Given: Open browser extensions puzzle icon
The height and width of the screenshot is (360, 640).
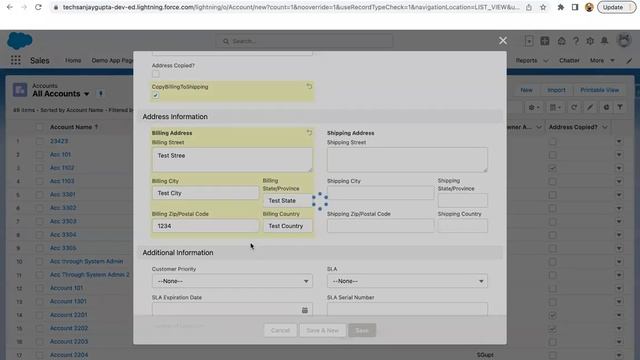Looking at the screenshot, I should (561, 7).
